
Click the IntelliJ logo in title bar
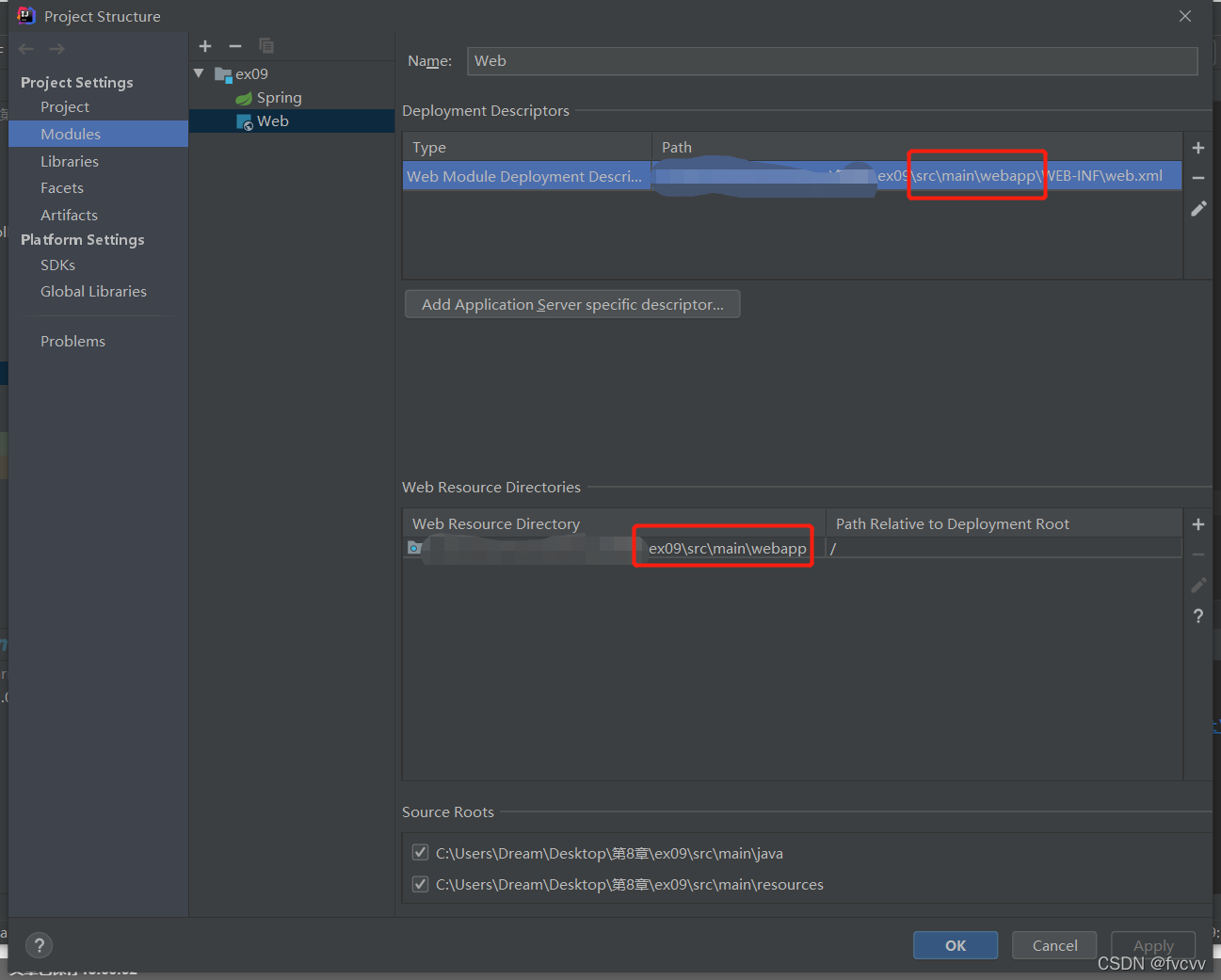(x=25, y=15)
